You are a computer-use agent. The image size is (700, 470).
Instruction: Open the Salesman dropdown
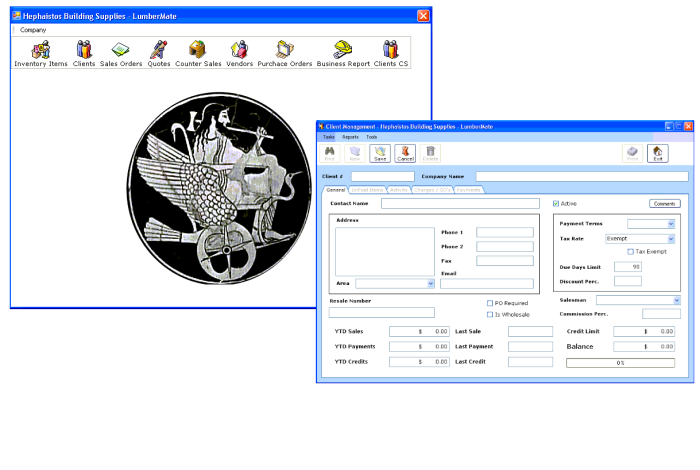coord(677,300)
